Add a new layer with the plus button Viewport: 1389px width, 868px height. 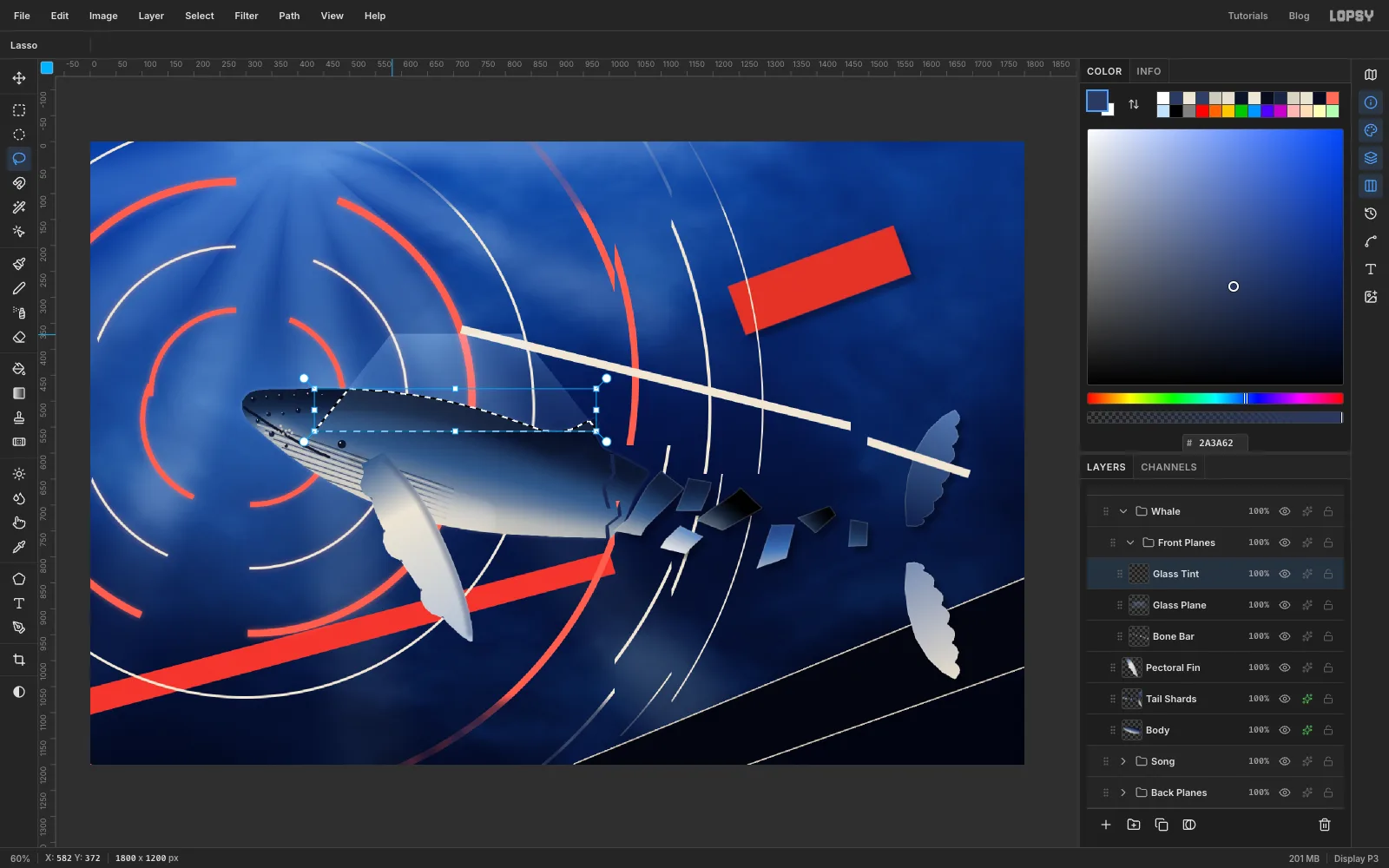coord(1106,825)
